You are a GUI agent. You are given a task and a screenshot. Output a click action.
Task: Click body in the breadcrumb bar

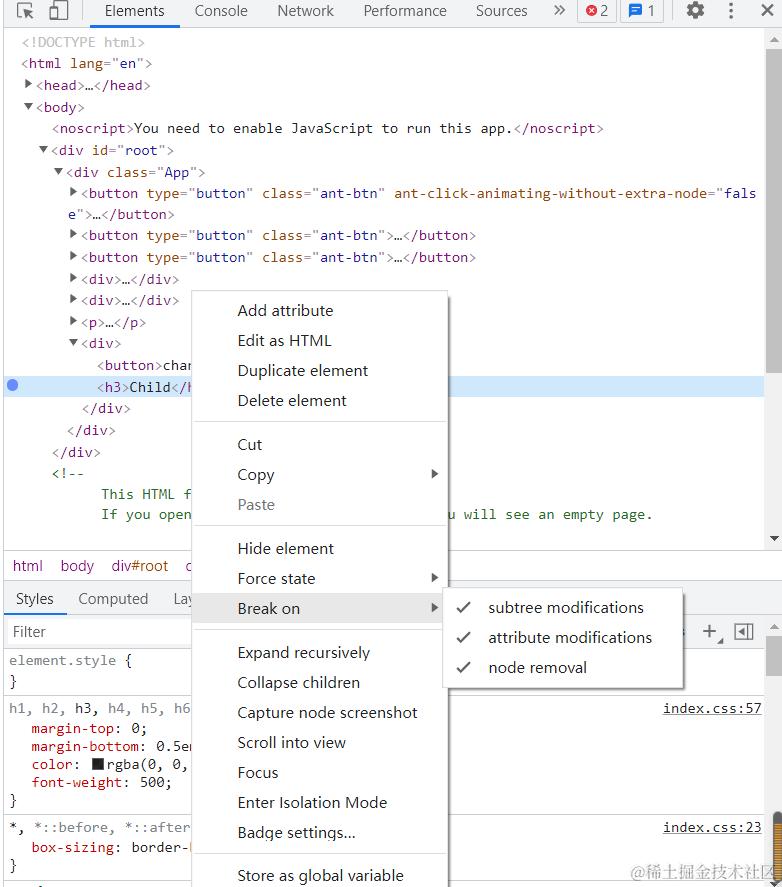tap(78, 566)
